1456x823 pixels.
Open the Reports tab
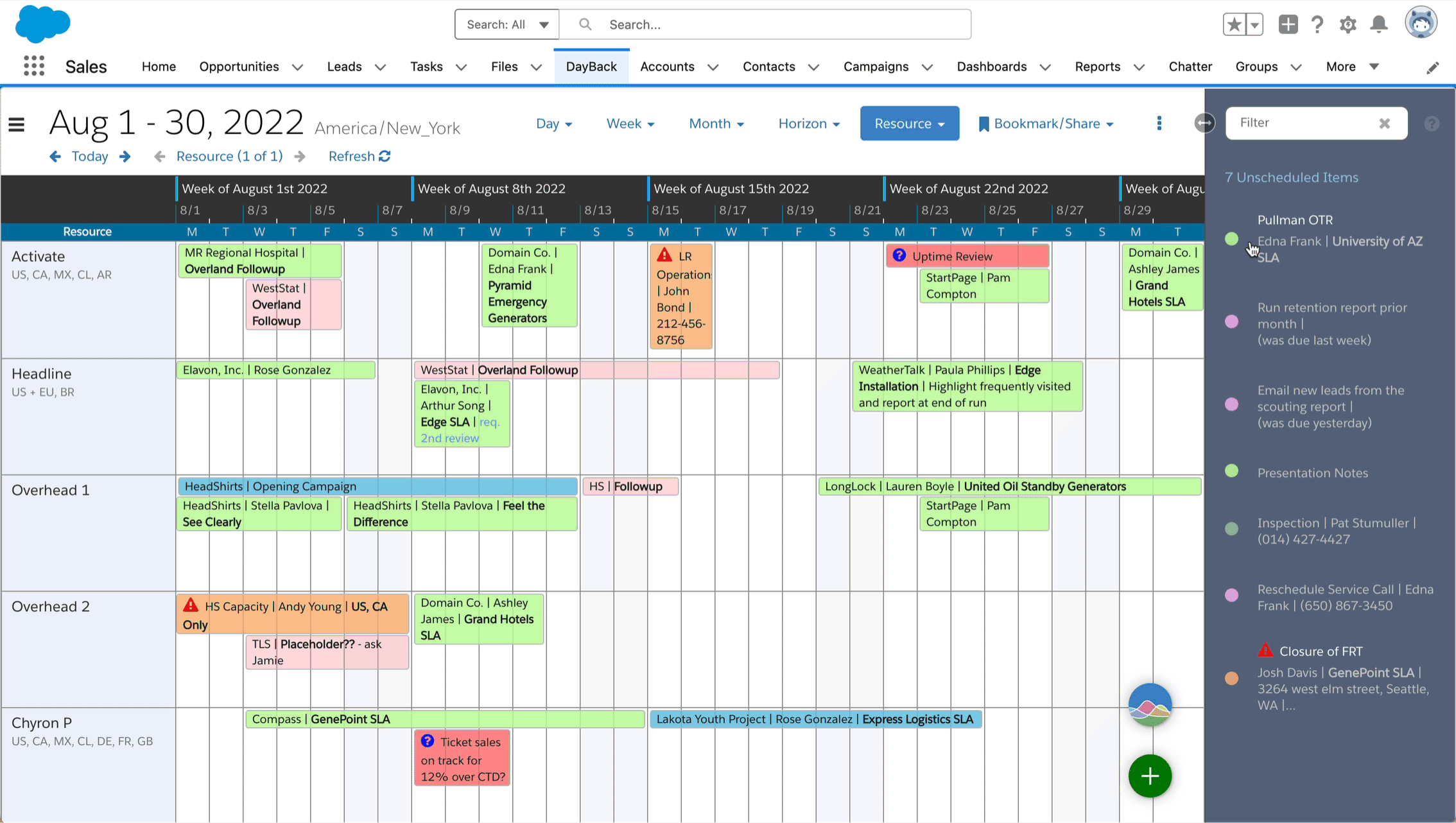click(1098, 67)
